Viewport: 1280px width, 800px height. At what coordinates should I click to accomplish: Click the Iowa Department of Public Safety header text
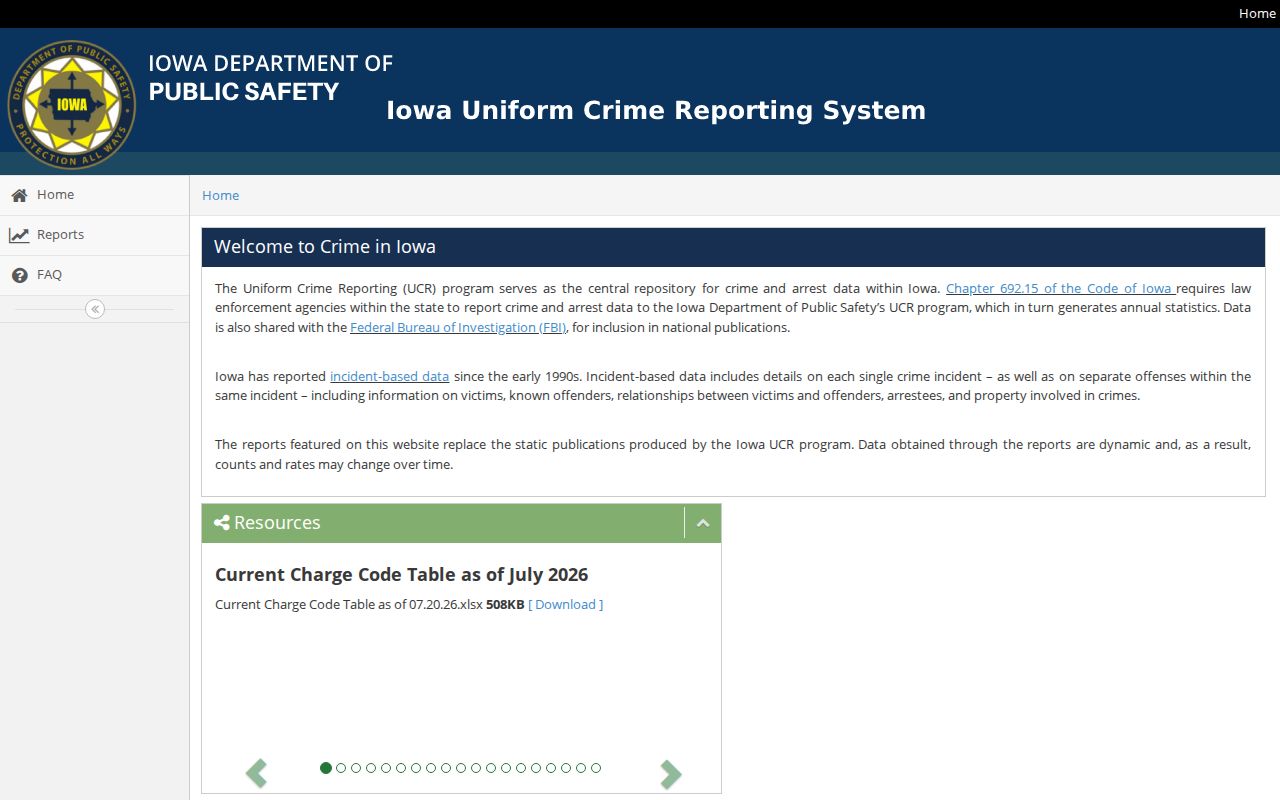[271, 78]
